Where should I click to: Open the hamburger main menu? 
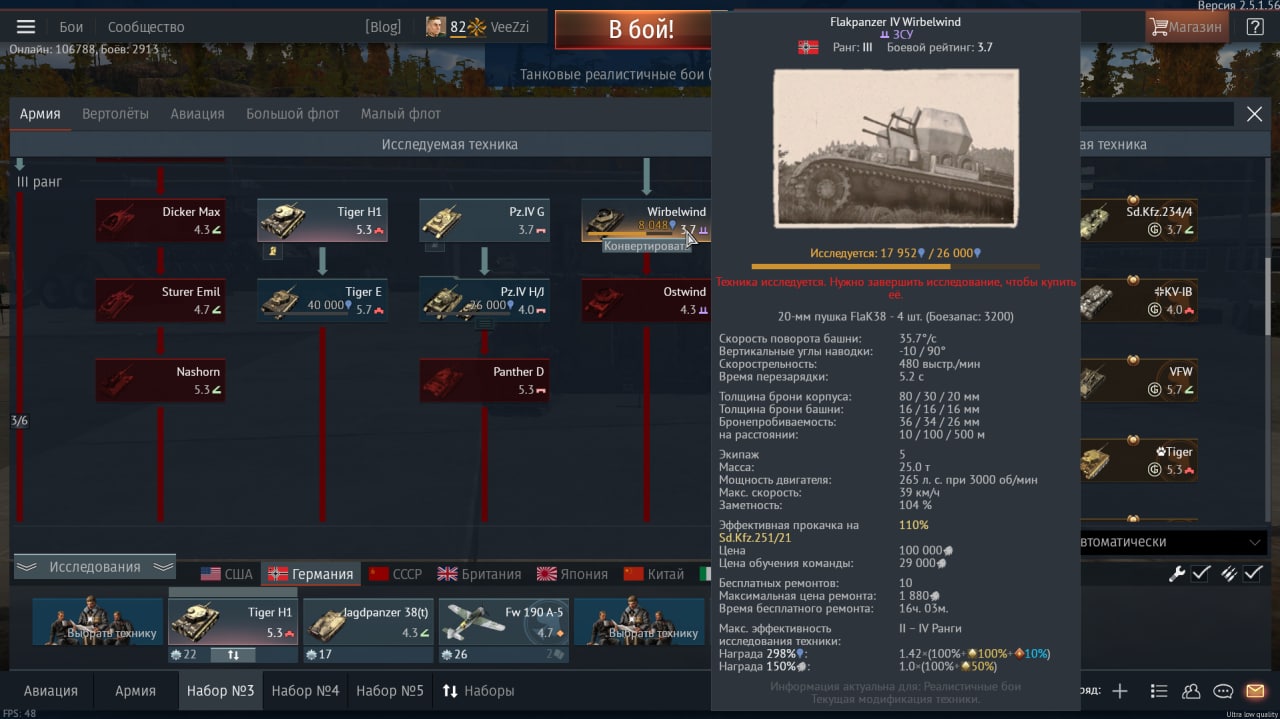(x=26, y=27)
